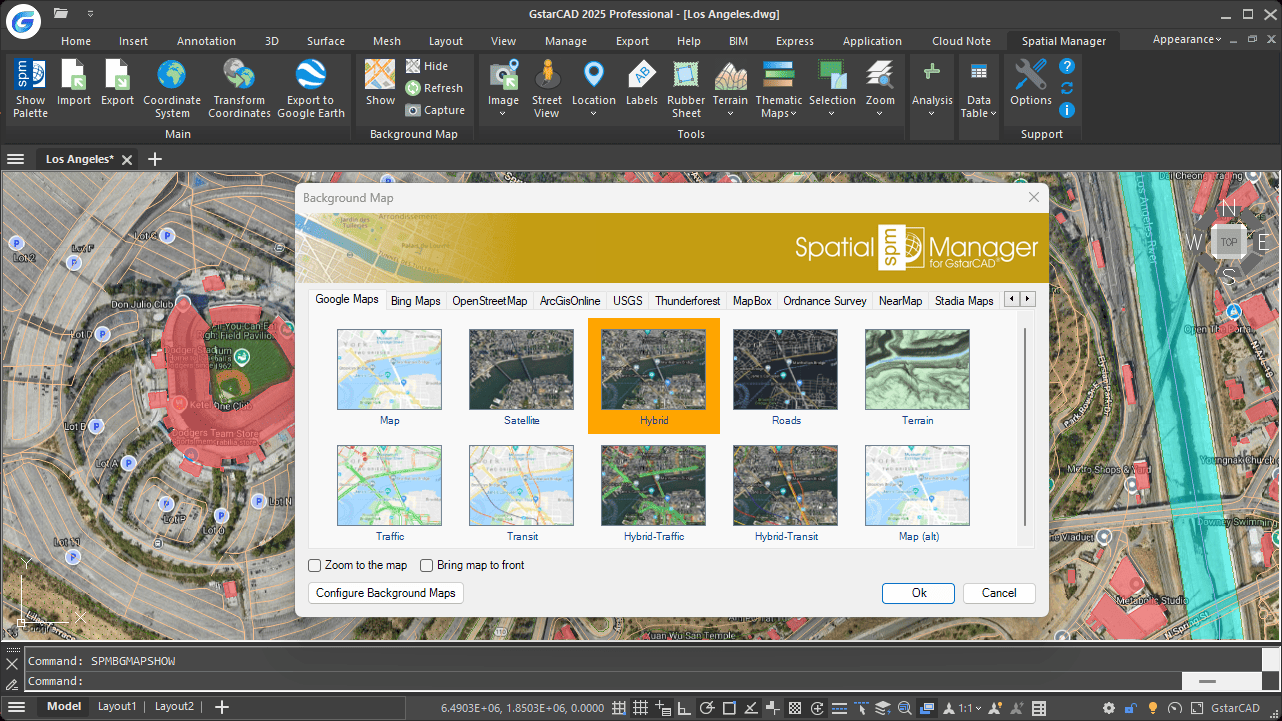Capture the background map

pos(435,110)
